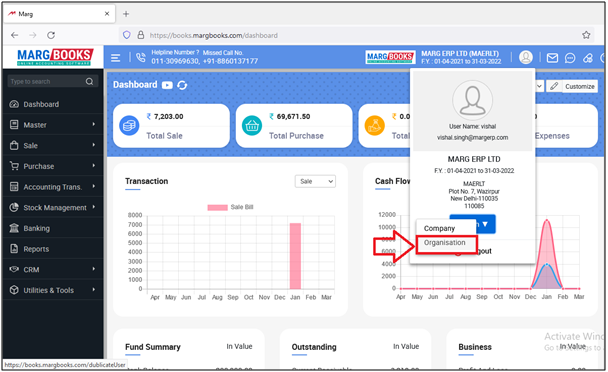Click the phone helpline icon
The height and width of the screenshot is (372, 608).
point(141,57)
